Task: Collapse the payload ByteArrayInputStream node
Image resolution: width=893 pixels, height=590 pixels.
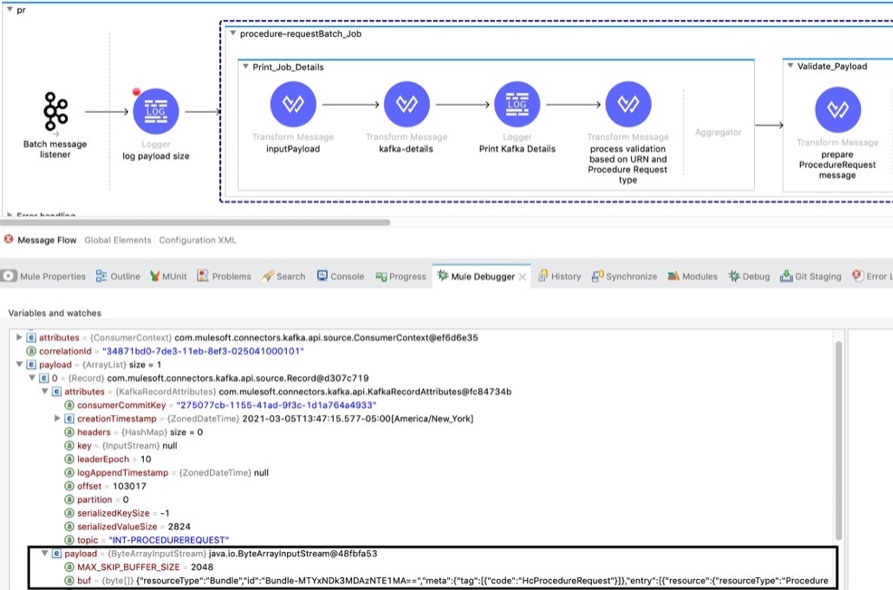Action: point(44,553)
